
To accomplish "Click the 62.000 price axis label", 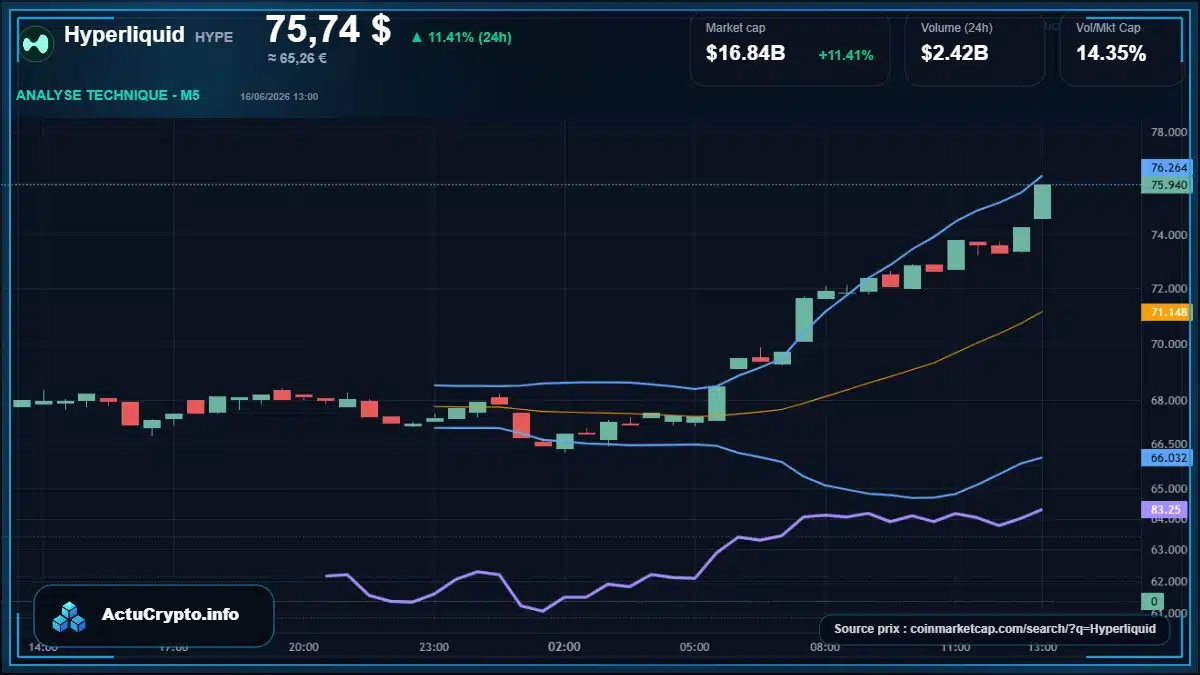I will (1168, 582).
